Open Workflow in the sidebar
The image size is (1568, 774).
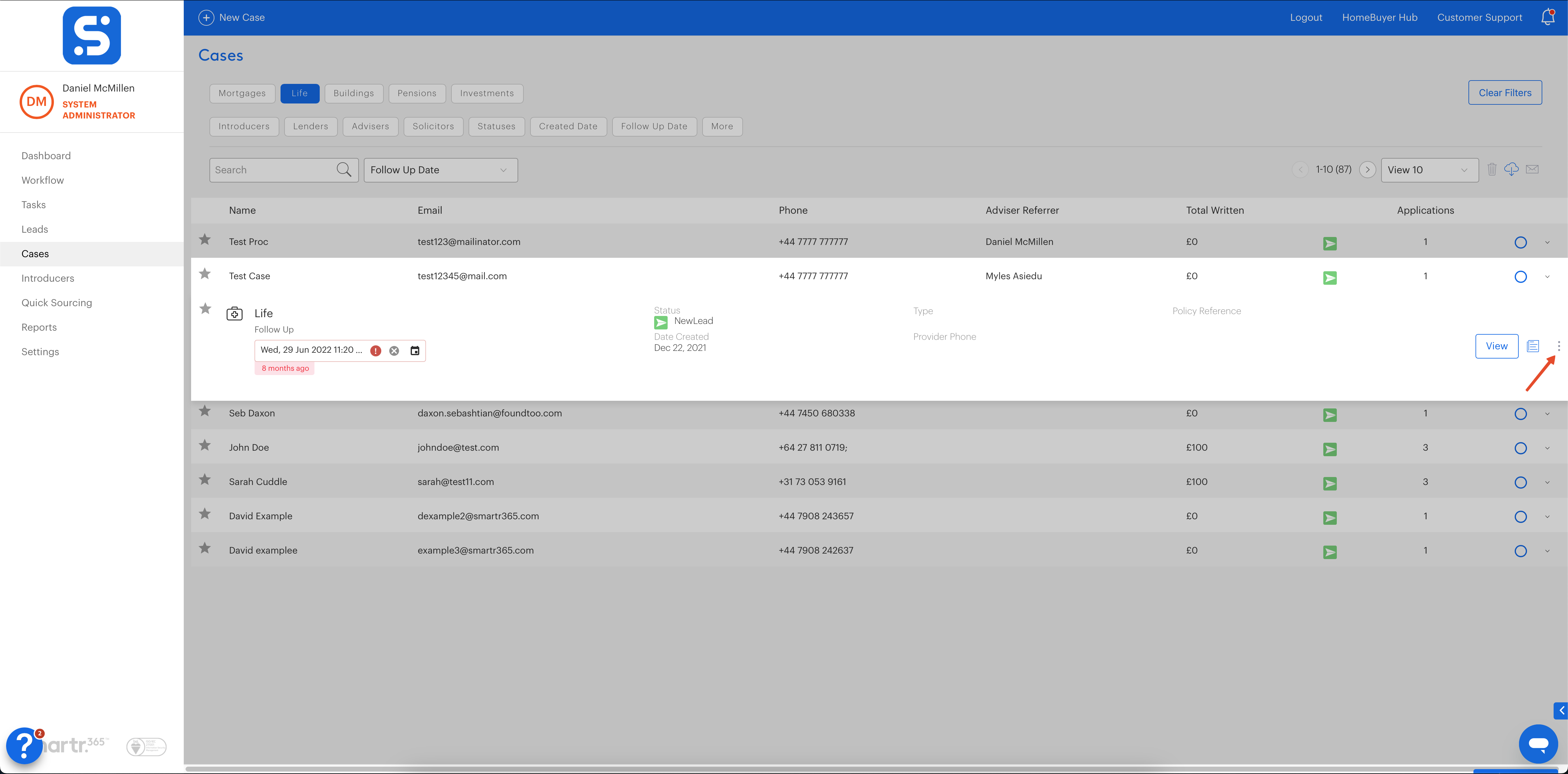pyautogui.click(x=43, y=180)
